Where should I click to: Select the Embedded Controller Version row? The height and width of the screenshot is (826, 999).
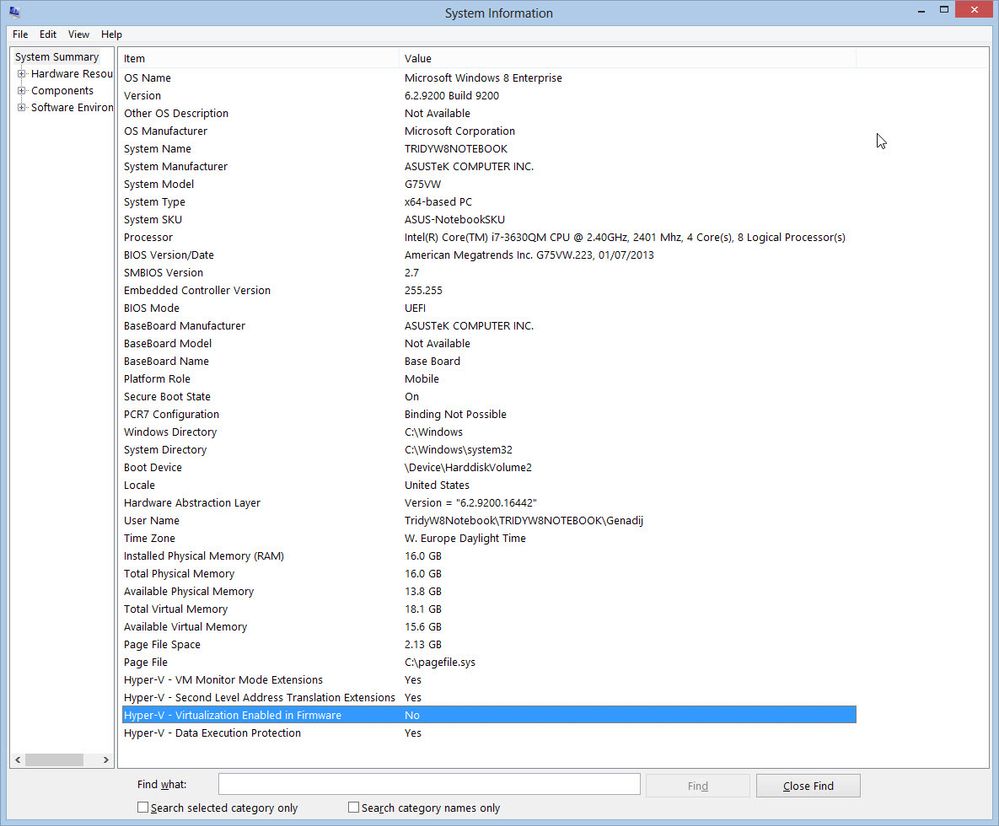[x=489, y=291]
